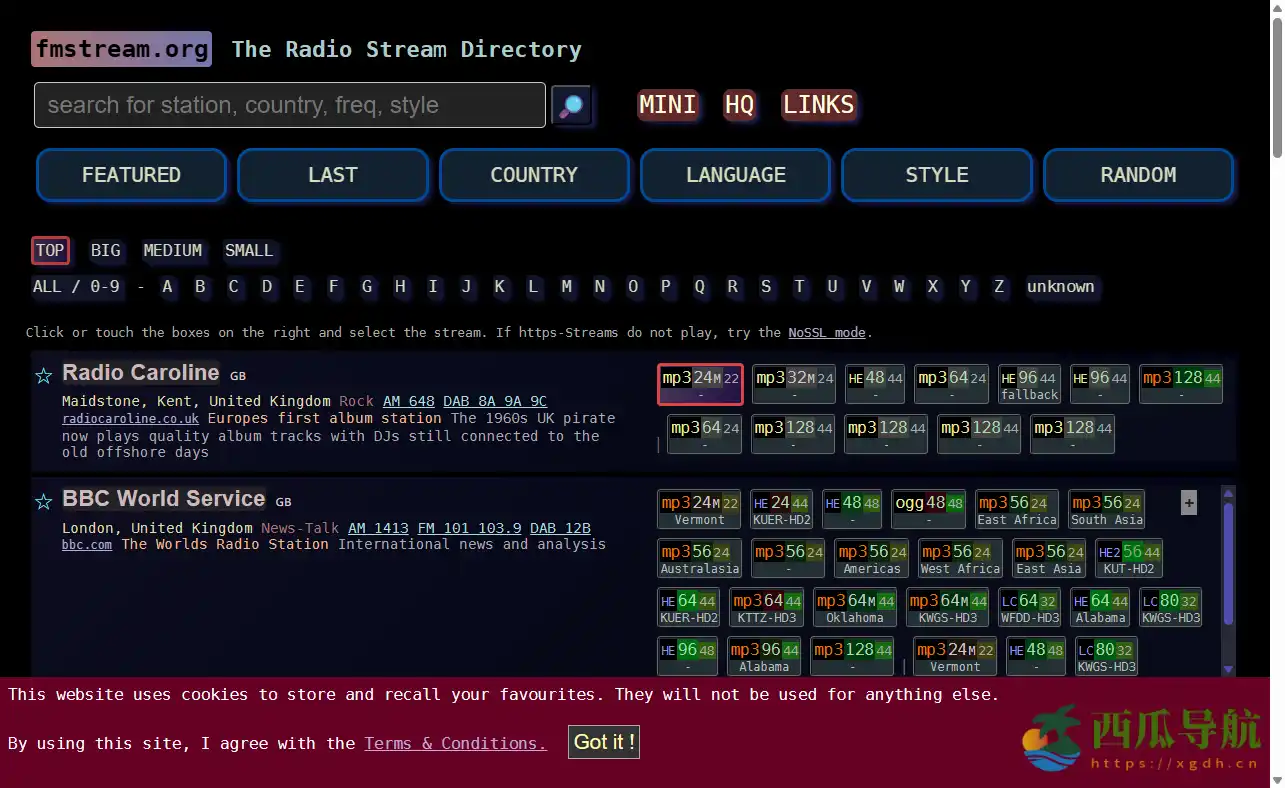
Task: Open the LINKS page
Action: (x=818, y=105)
